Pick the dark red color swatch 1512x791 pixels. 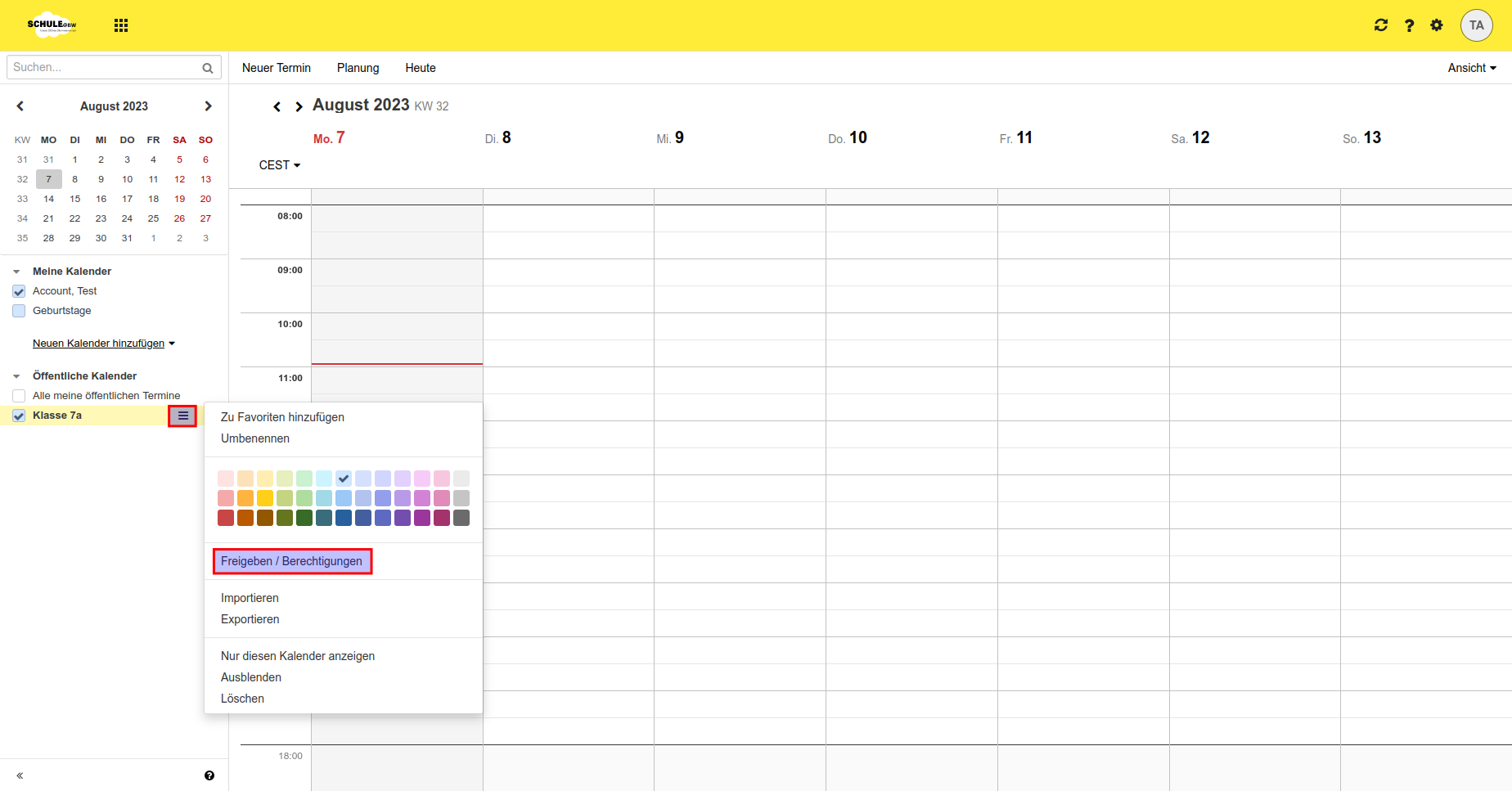(226, 518)
